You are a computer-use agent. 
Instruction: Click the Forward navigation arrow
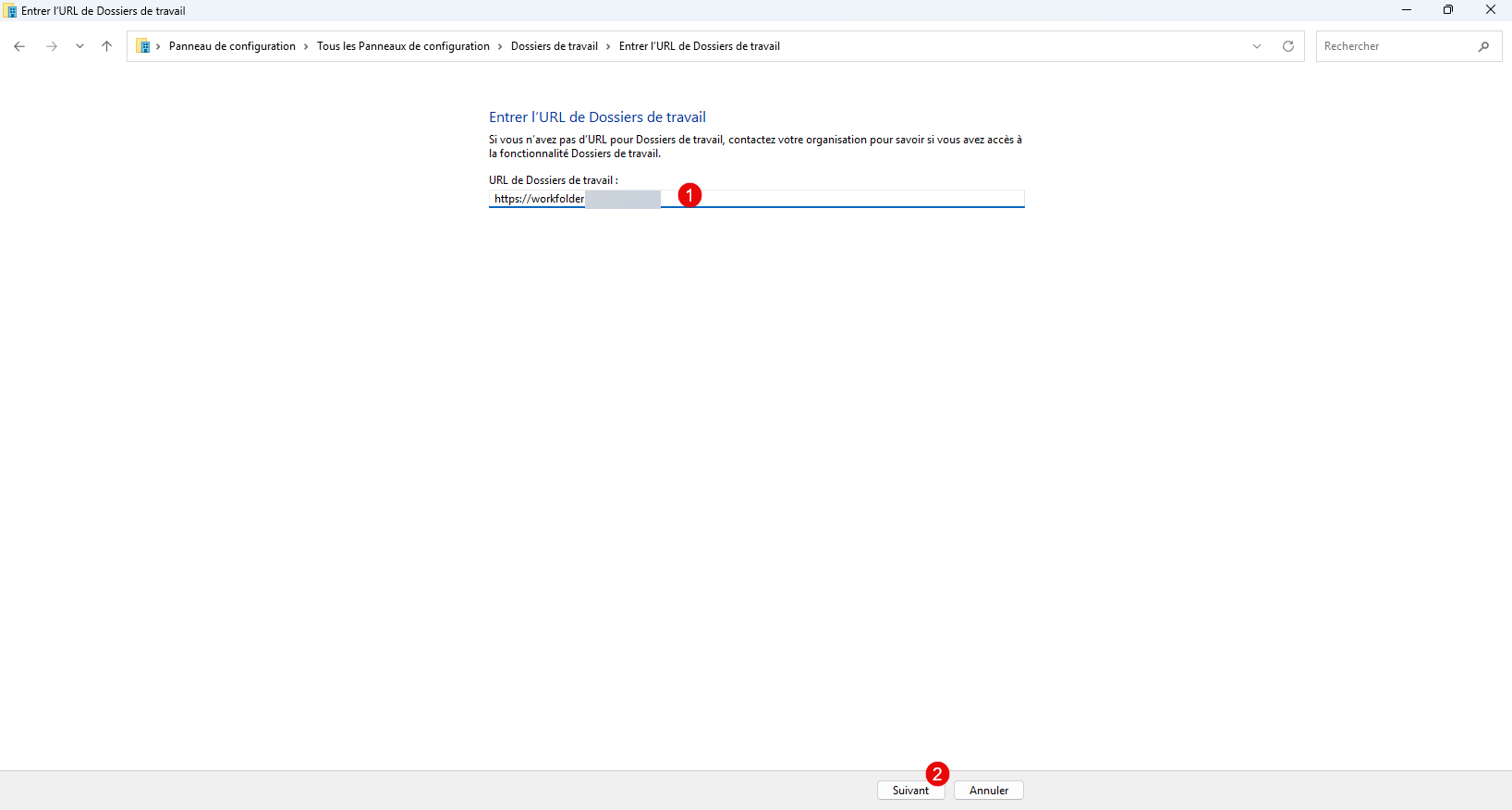pyautogui.click(x=52, y=46)
